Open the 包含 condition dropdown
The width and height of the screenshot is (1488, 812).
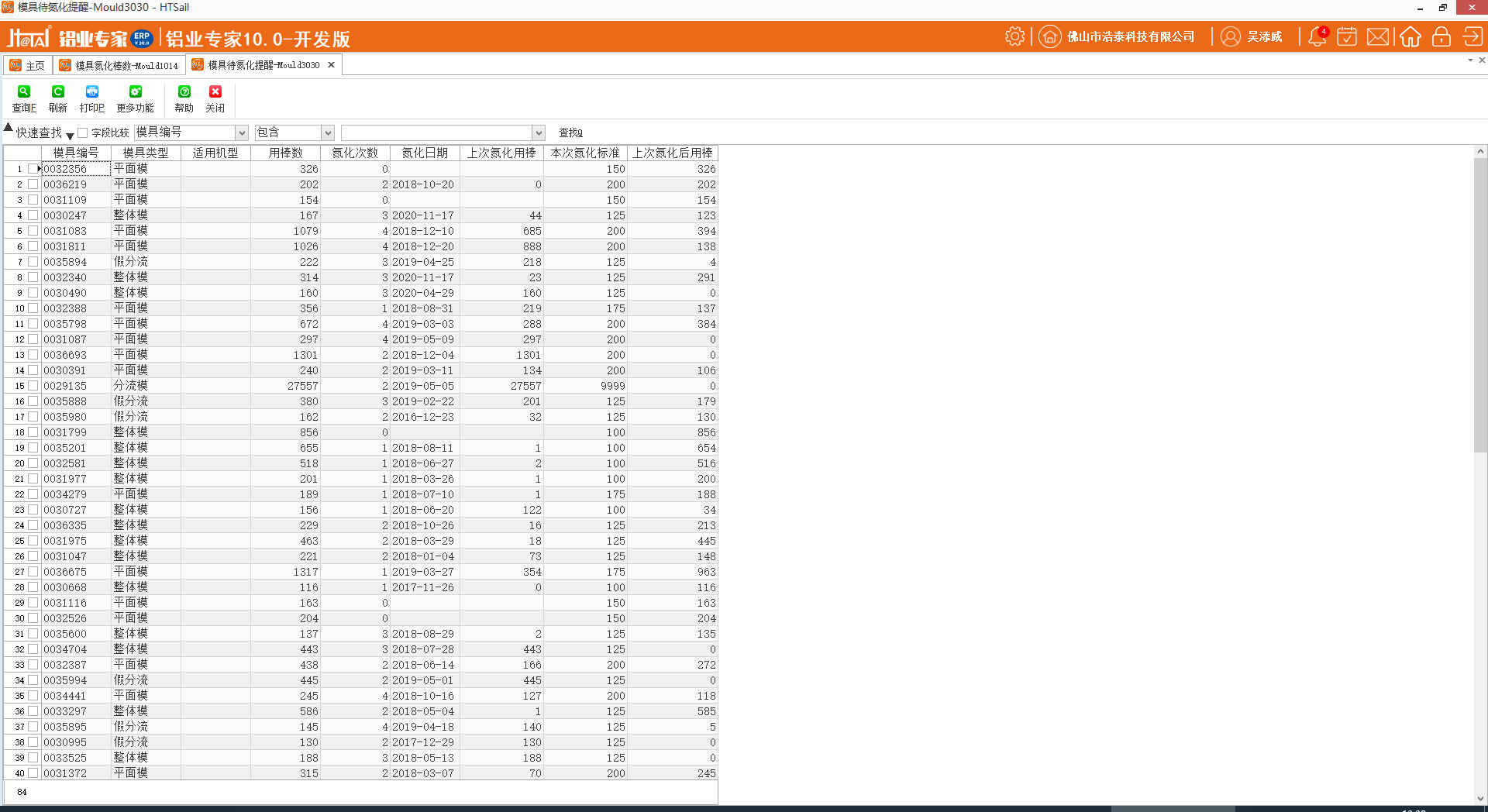pyautogui.click(x=328, y=133)
